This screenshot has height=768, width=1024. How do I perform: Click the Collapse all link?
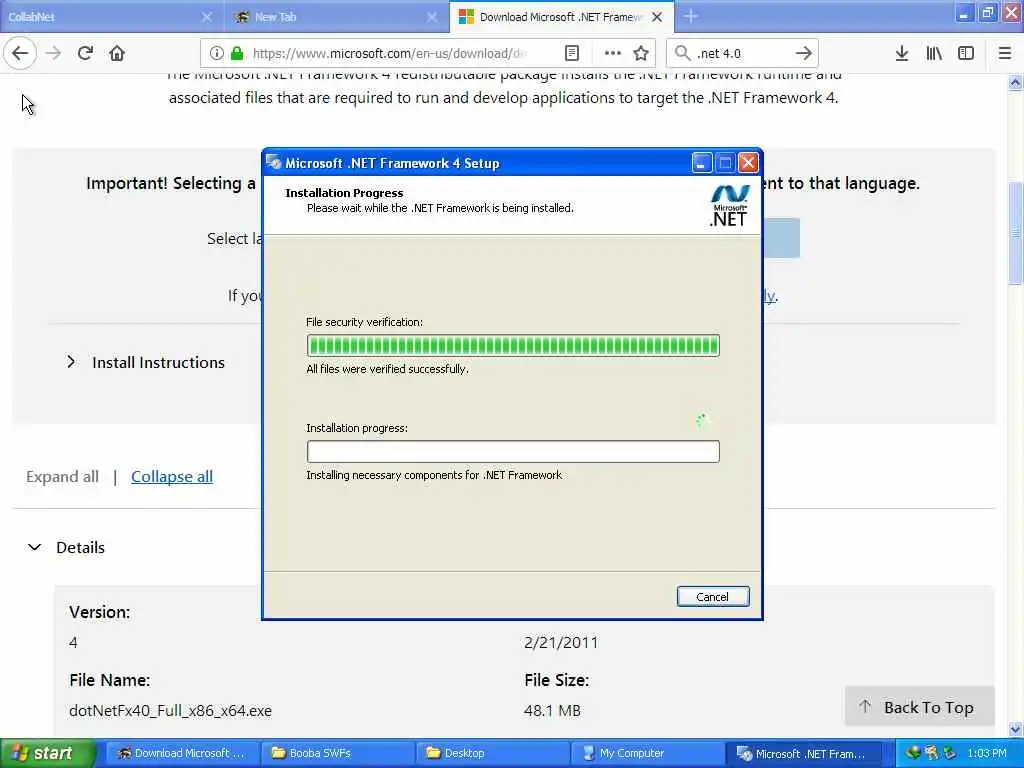(172, 477)
